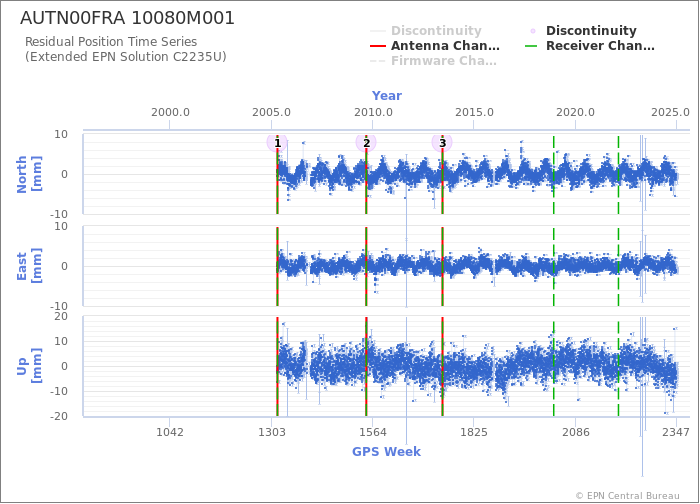Viewport: 700px width, 504px height.
Task: Click the 2000.0 year tick label
Action: pyautogui.click(x=170, y=112)
